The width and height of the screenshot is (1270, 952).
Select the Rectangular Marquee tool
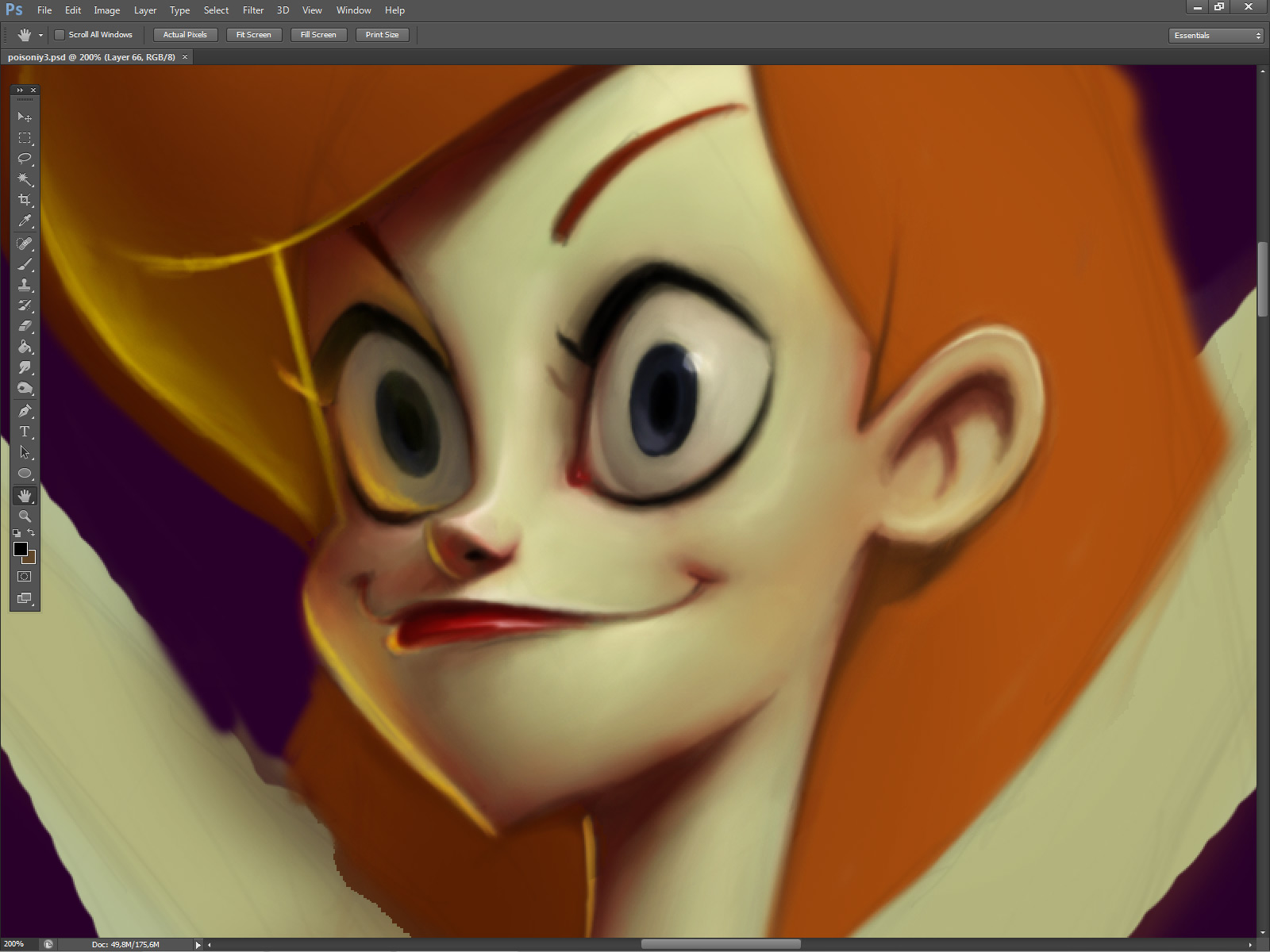(x=25, y=138)
